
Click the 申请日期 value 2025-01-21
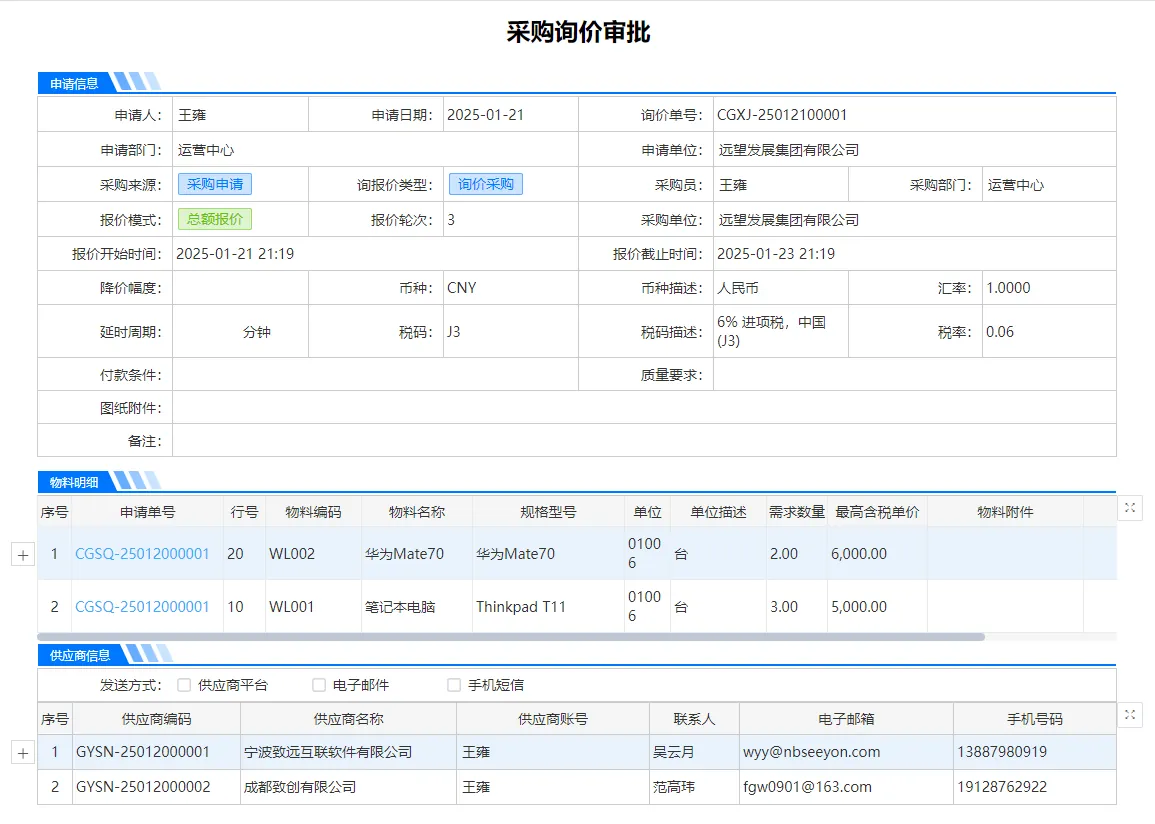click(x=485, y=115)
